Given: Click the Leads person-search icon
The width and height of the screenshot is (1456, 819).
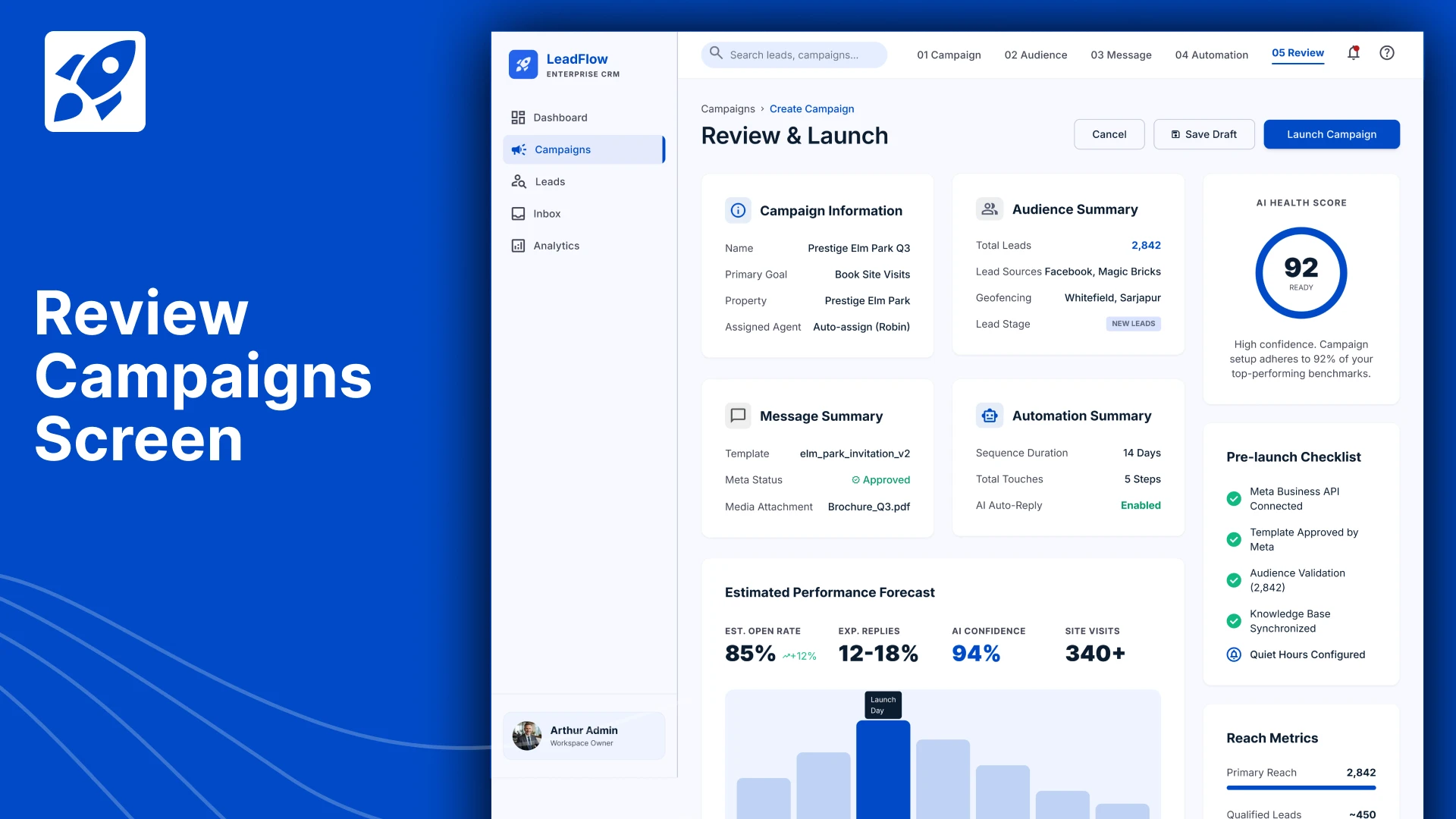Looking at the screenshot, I should click(519, 181).
